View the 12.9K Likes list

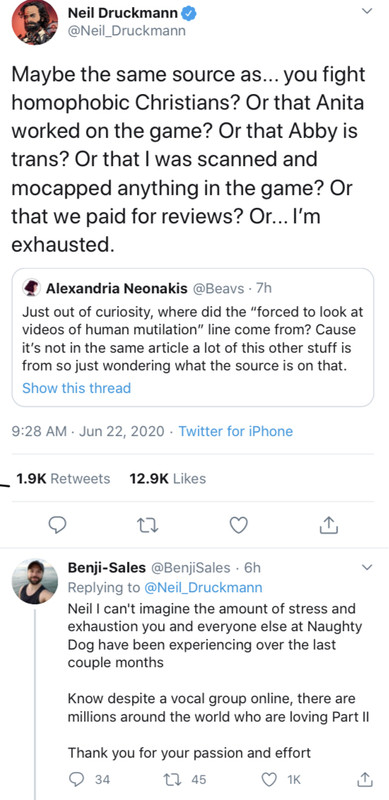(x=168, y=479)
